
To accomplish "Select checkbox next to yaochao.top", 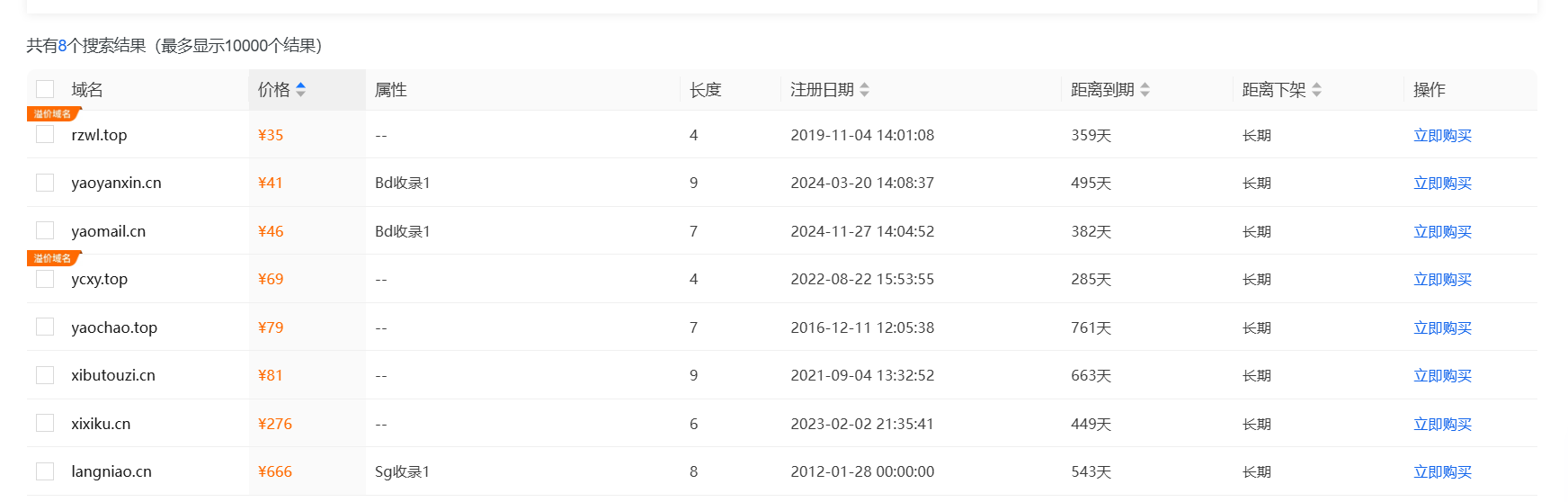I will (45, 327).
